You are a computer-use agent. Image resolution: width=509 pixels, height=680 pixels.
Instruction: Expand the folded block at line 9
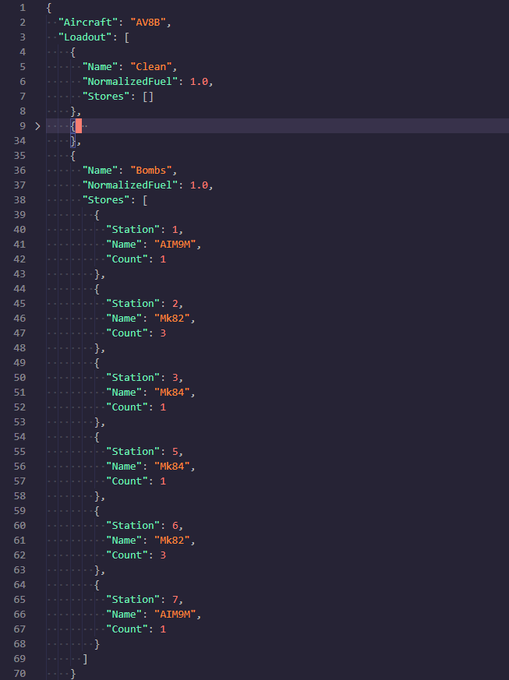coord(38,126)
